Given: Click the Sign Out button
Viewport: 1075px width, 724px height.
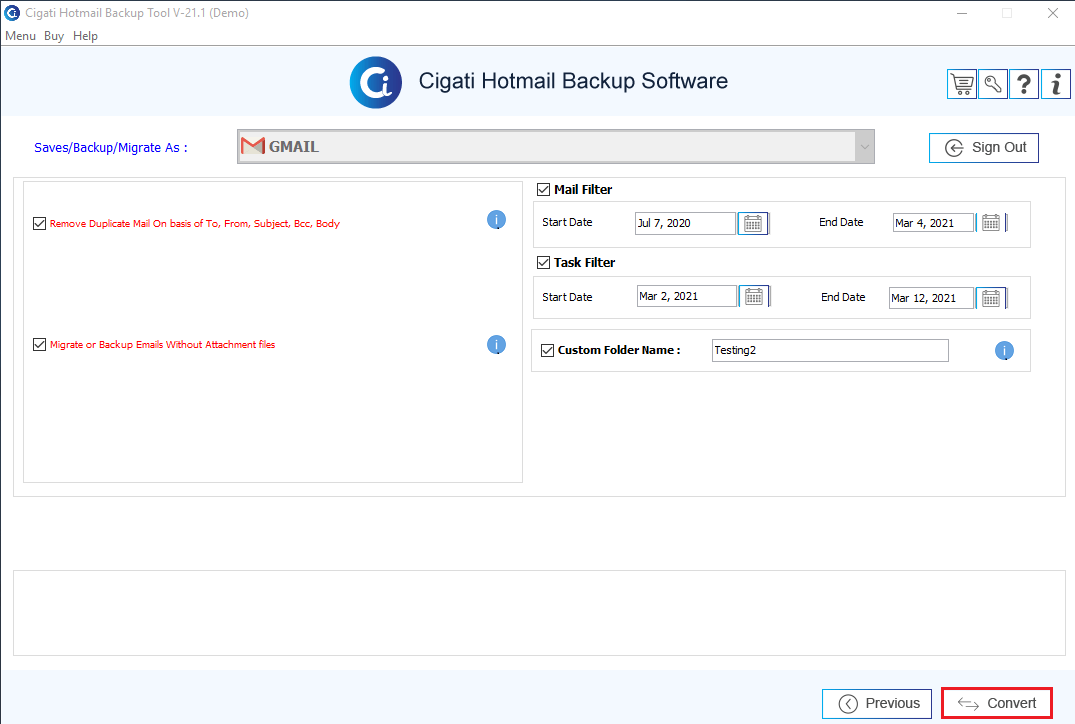Looking at the screenshot, I should (x=984, y=147).
